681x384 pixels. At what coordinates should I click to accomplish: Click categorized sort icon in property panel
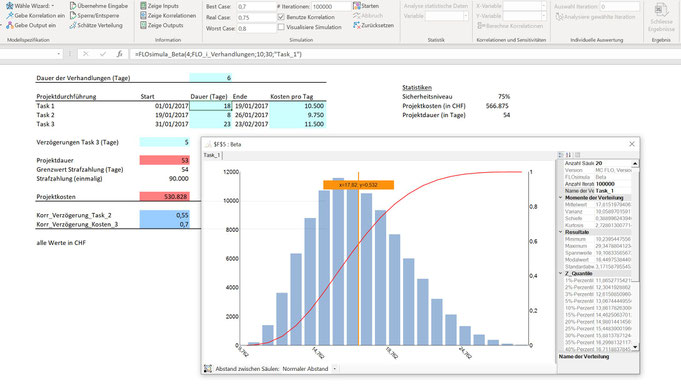(561, 155)
